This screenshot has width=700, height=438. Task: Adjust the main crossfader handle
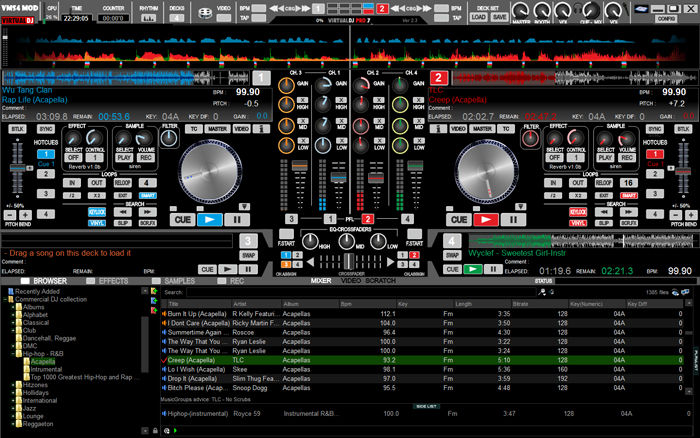(349, 261)
